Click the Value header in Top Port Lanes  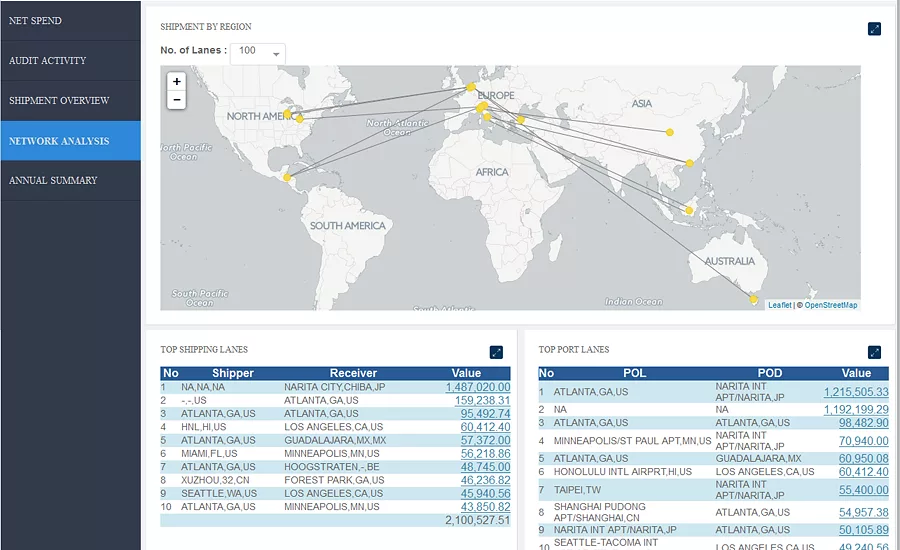point(856,373)
